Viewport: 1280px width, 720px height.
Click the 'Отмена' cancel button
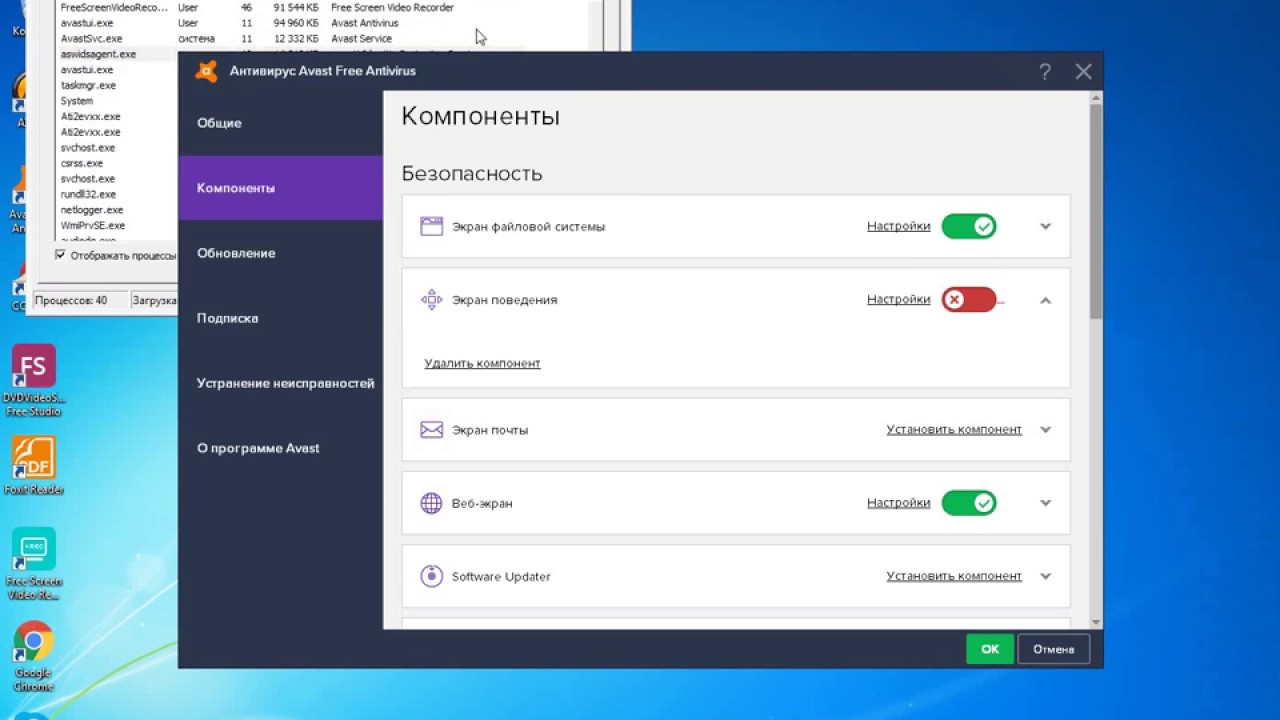click(1054, 649)
